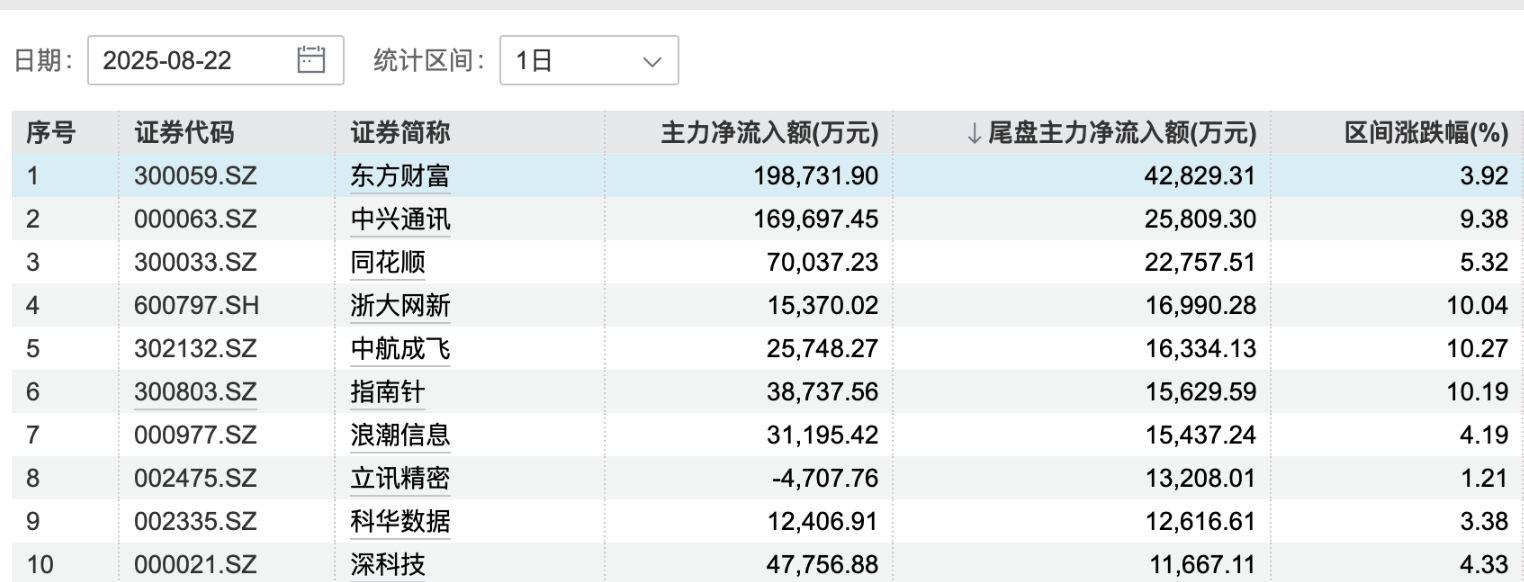Click the 2025-08-22 date input field
Screen dimensions: 1524x582
[216, 60]
